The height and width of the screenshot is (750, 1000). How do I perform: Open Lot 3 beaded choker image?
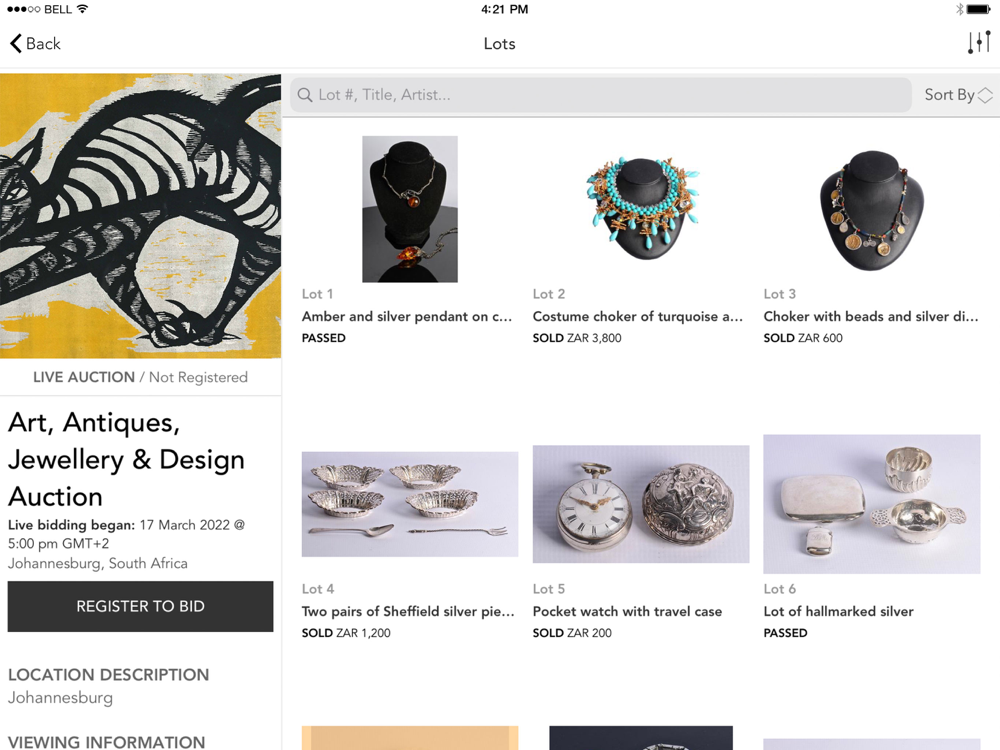point(872,210)
